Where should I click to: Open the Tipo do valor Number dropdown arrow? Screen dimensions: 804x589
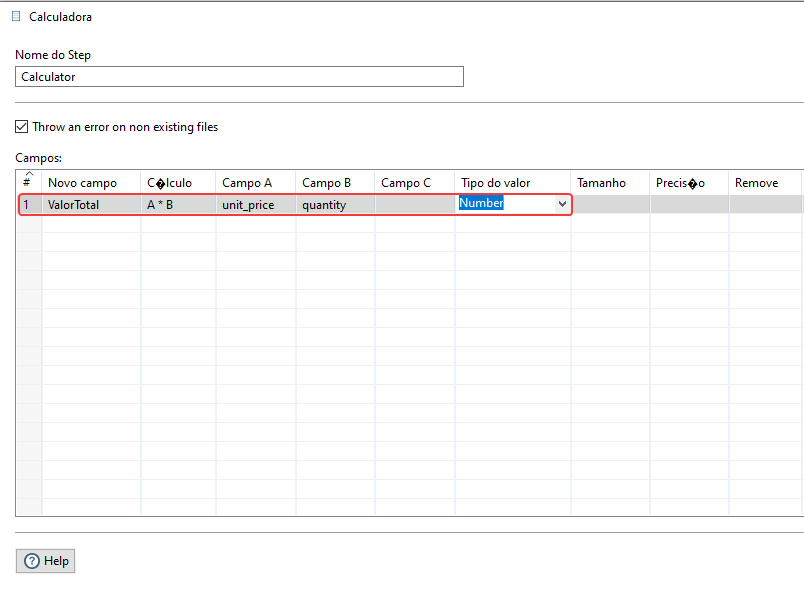tap(562, 204)
